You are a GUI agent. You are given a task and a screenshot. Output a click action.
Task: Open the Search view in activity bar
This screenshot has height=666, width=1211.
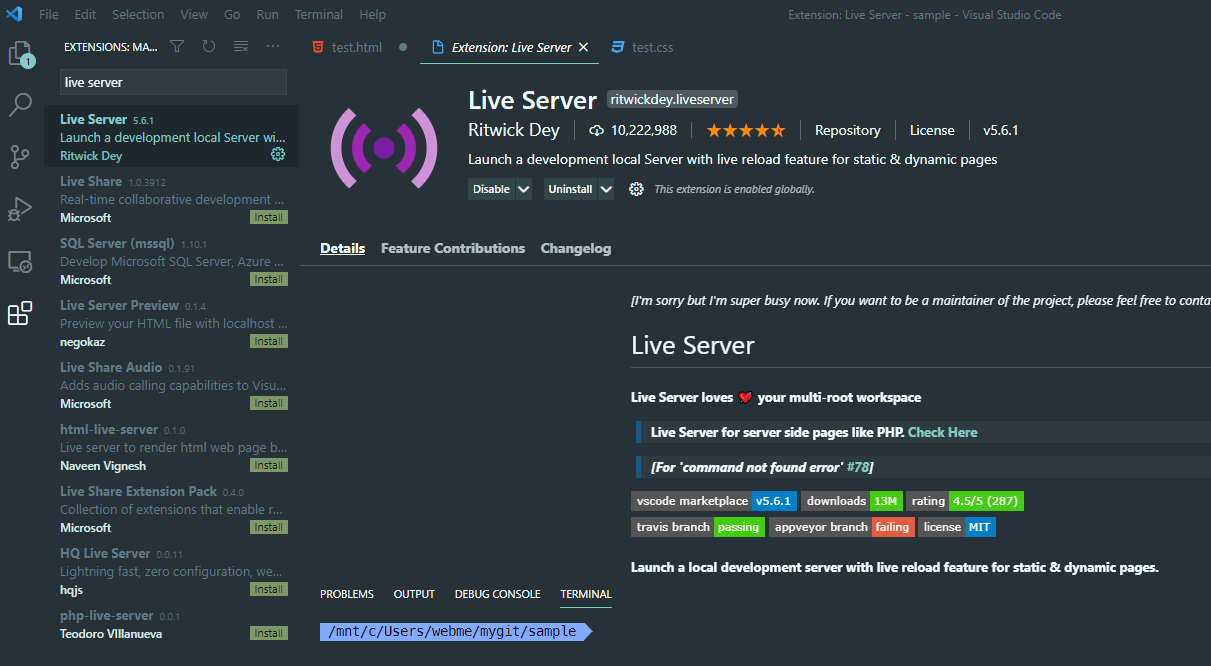[x=20, y=104]
